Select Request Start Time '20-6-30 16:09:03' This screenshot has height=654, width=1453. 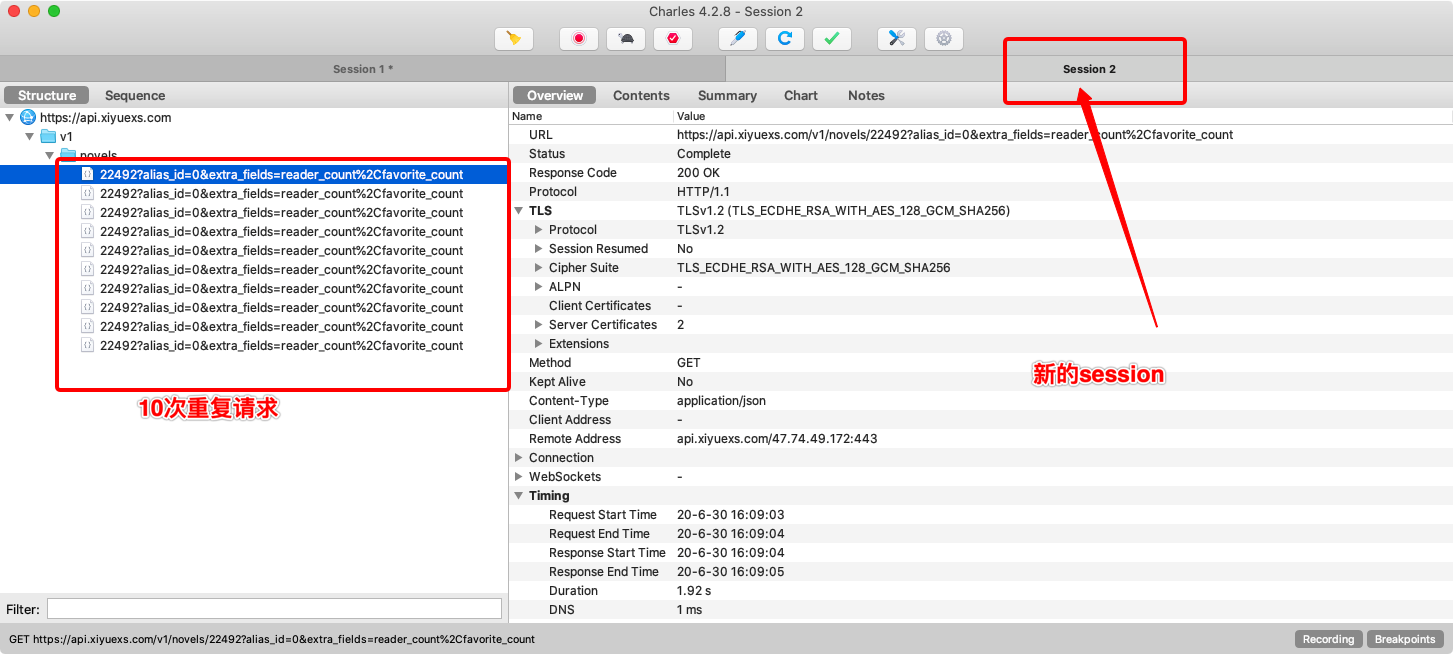point(731,515)
